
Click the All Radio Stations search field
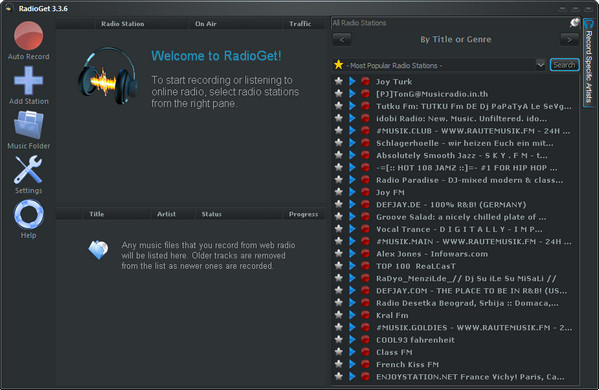click(x=450, y=23)
